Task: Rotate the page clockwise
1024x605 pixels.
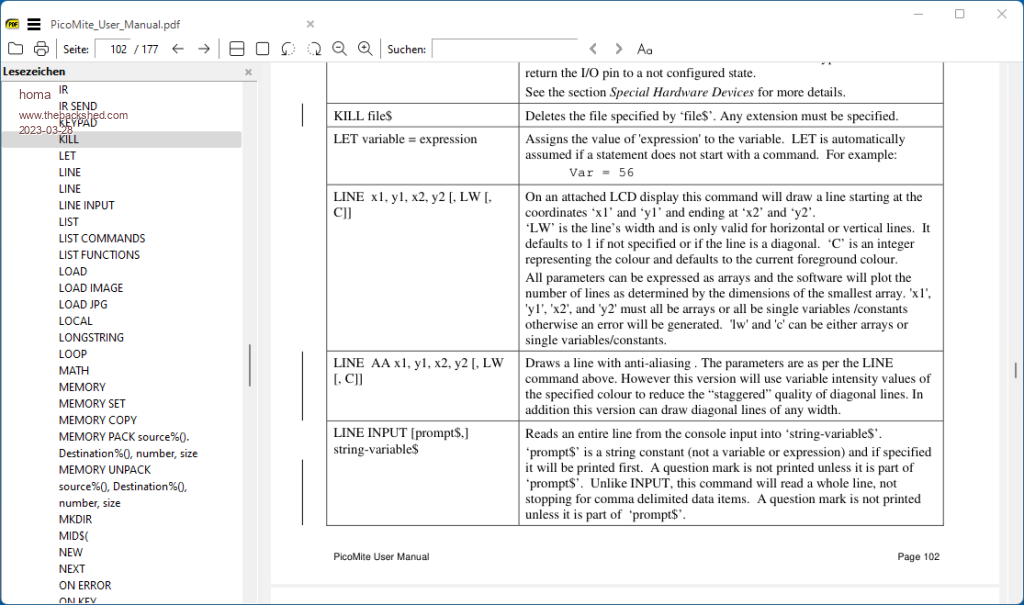Action: click(314, 48)
